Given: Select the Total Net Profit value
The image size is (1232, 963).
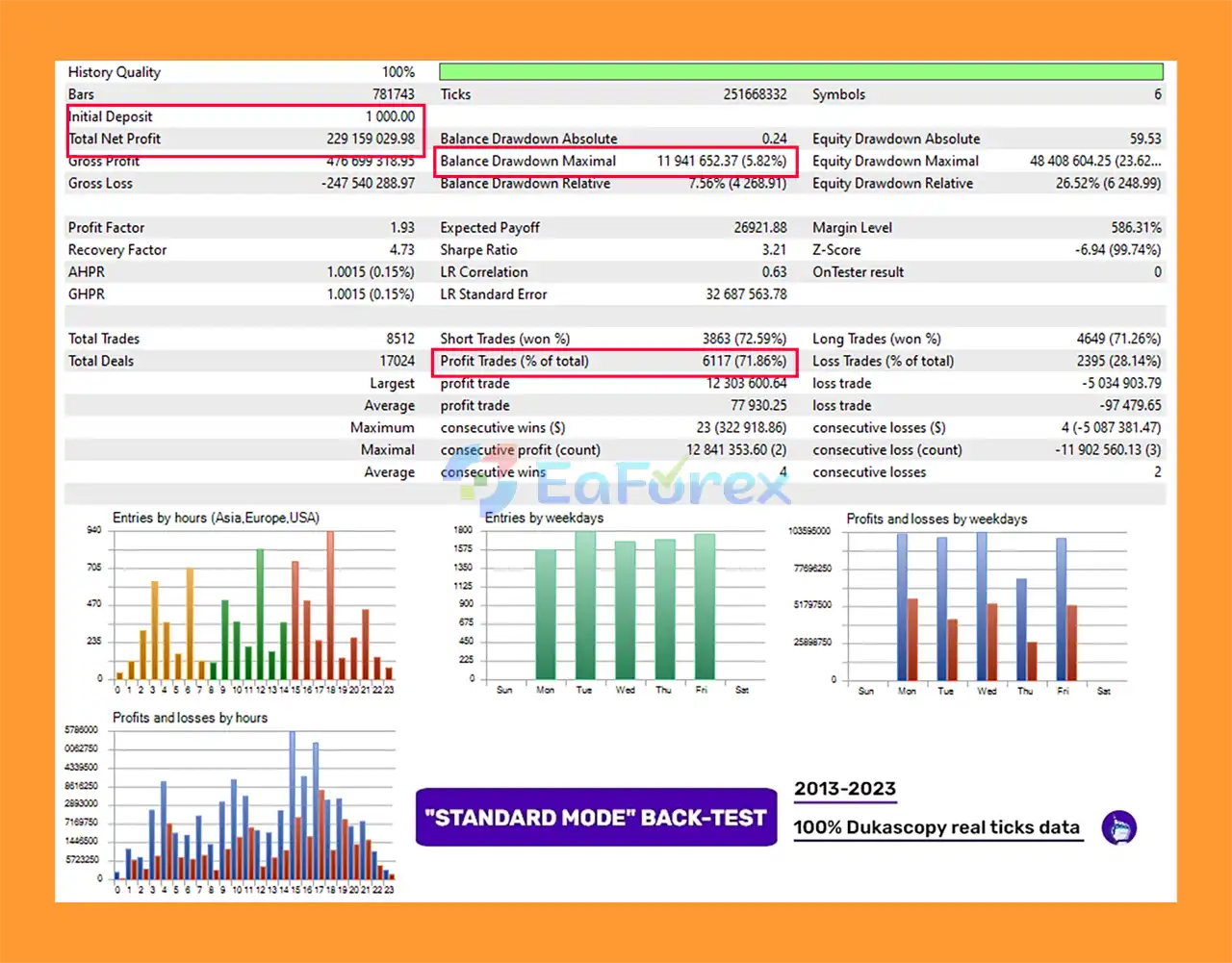Looking at the screenshot, I should 371,139.
